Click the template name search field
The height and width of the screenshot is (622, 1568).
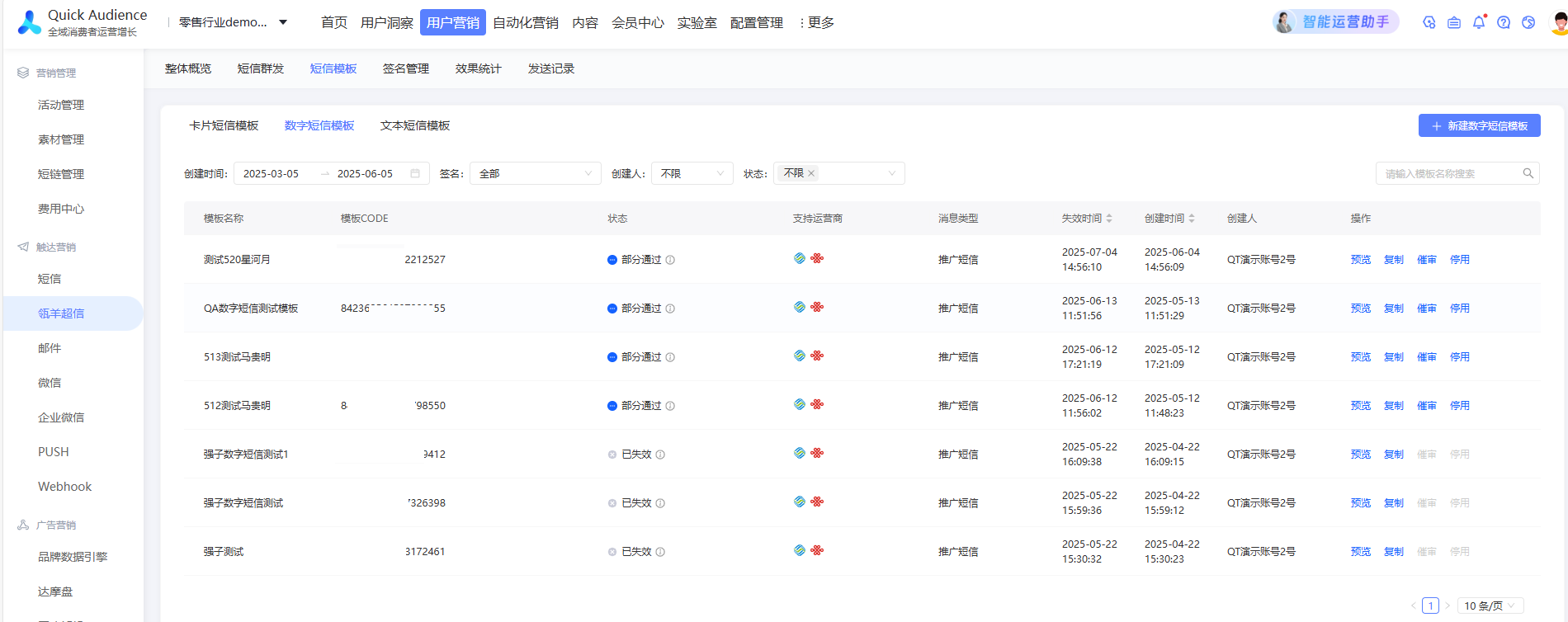[x=1457, y=173]
